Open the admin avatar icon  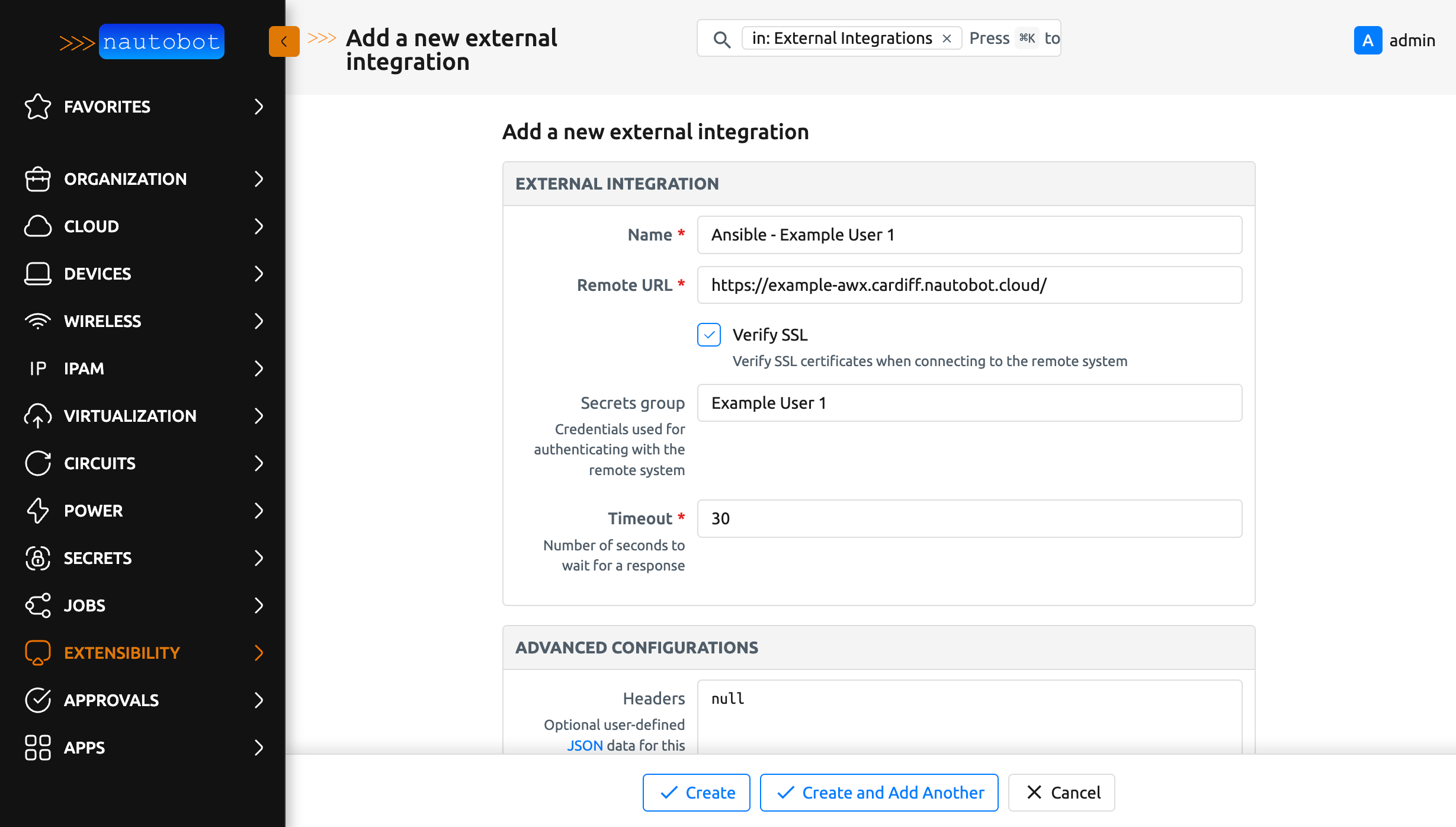click(x=1368, y=40)
